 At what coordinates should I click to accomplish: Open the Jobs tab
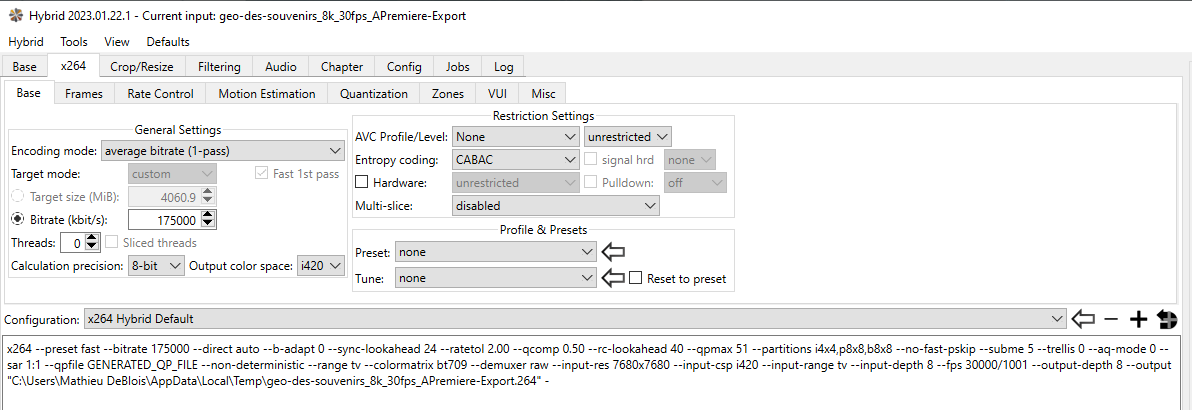point(457,67)
